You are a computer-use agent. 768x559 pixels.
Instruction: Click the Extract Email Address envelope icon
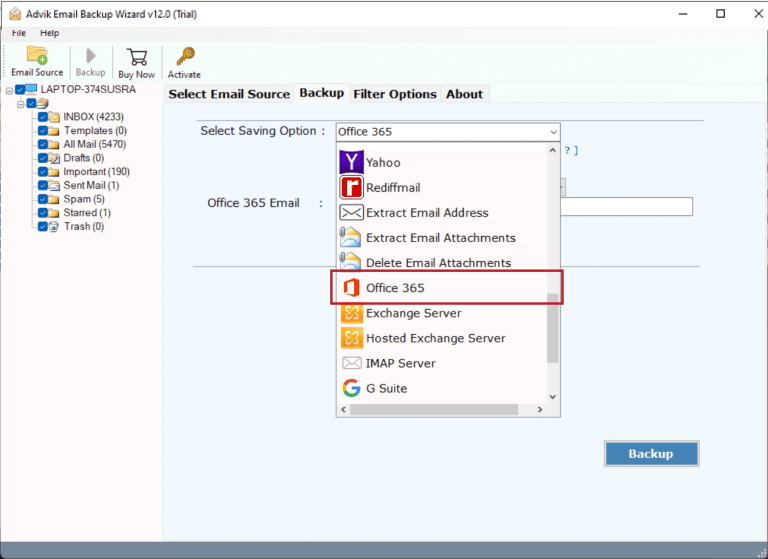[351, 213]
